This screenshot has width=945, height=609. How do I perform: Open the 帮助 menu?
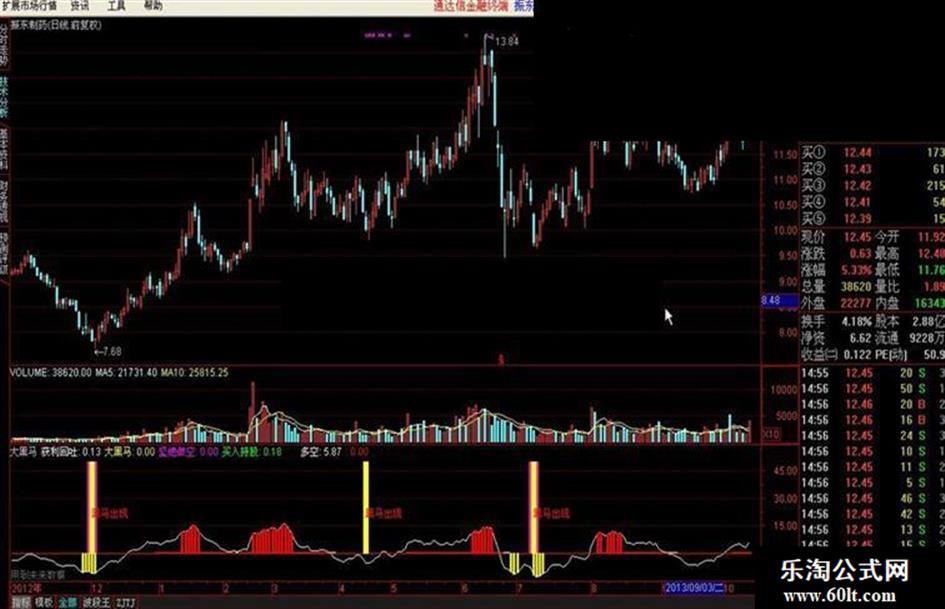click(x=153, y=5)
